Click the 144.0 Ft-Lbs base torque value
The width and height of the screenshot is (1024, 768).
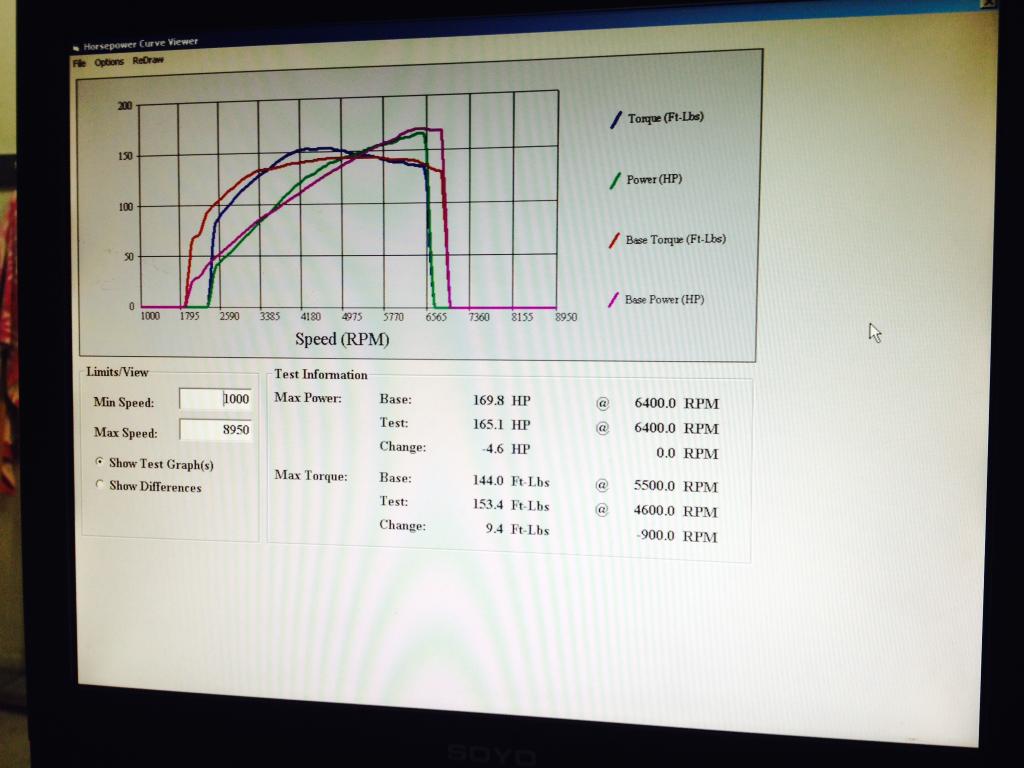click(x=511, y=481)
